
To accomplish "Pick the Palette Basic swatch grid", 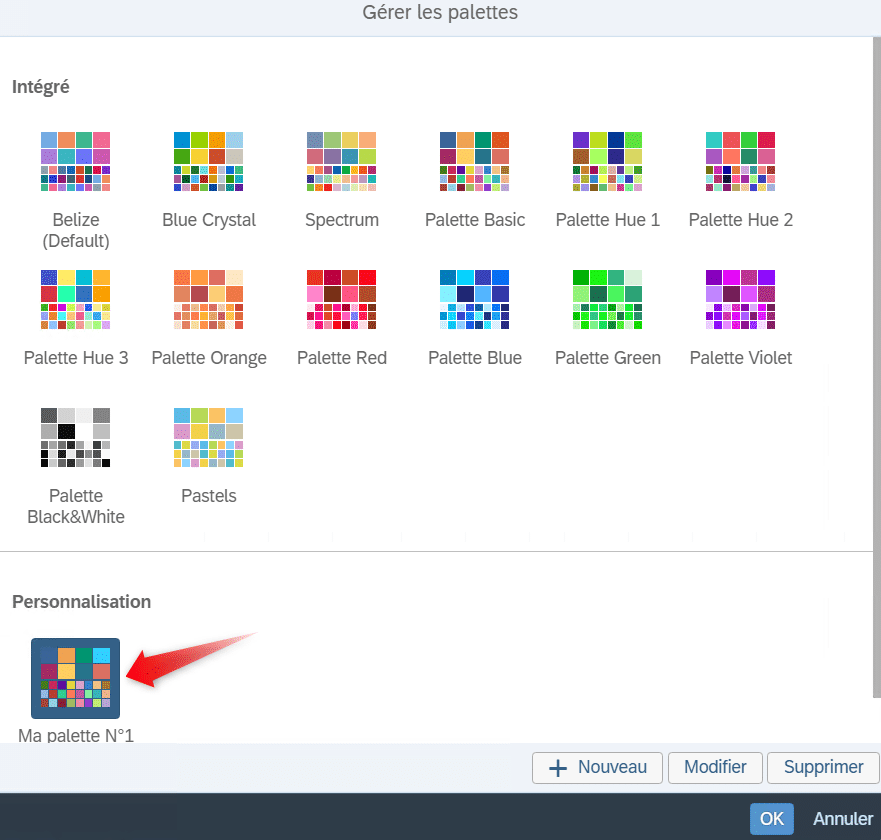I will 475,162.
